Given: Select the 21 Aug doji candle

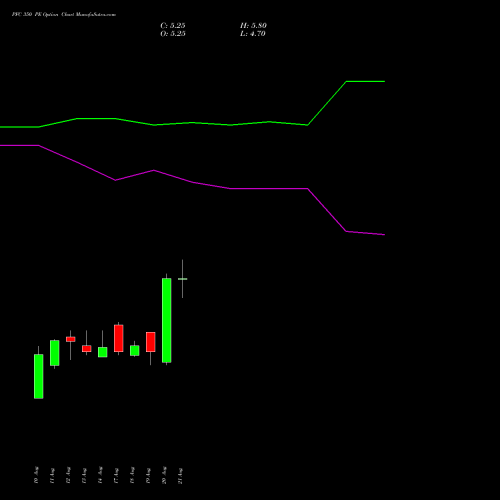Looking at the screenshot, I should click(182, 279).
